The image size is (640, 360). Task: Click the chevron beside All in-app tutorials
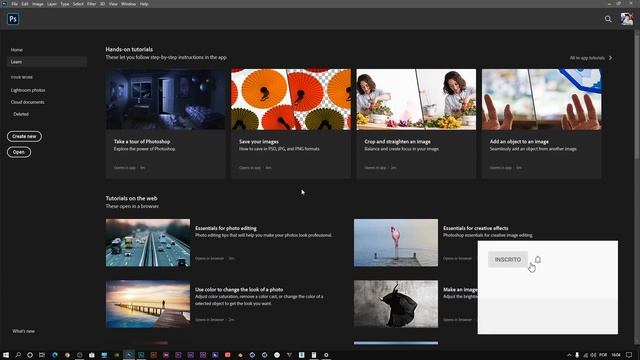[x=611, y=58]
